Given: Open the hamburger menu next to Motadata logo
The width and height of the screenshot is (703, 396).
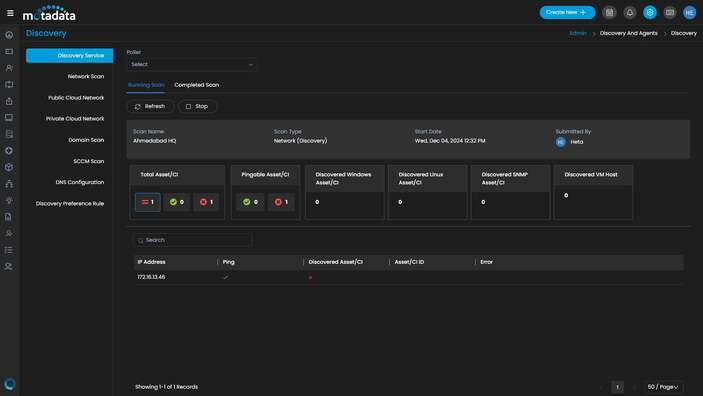Looking at the screenshot, I should coord(10,13).
